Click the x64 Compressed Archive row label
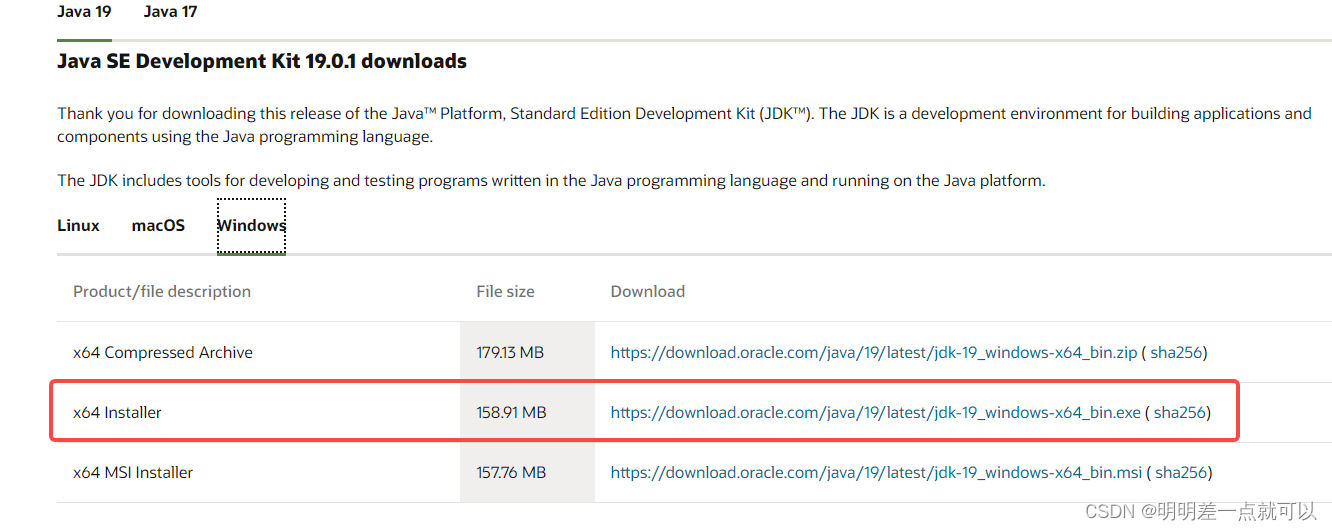Viewport: 1332px width, 531px height. [163, 352]
